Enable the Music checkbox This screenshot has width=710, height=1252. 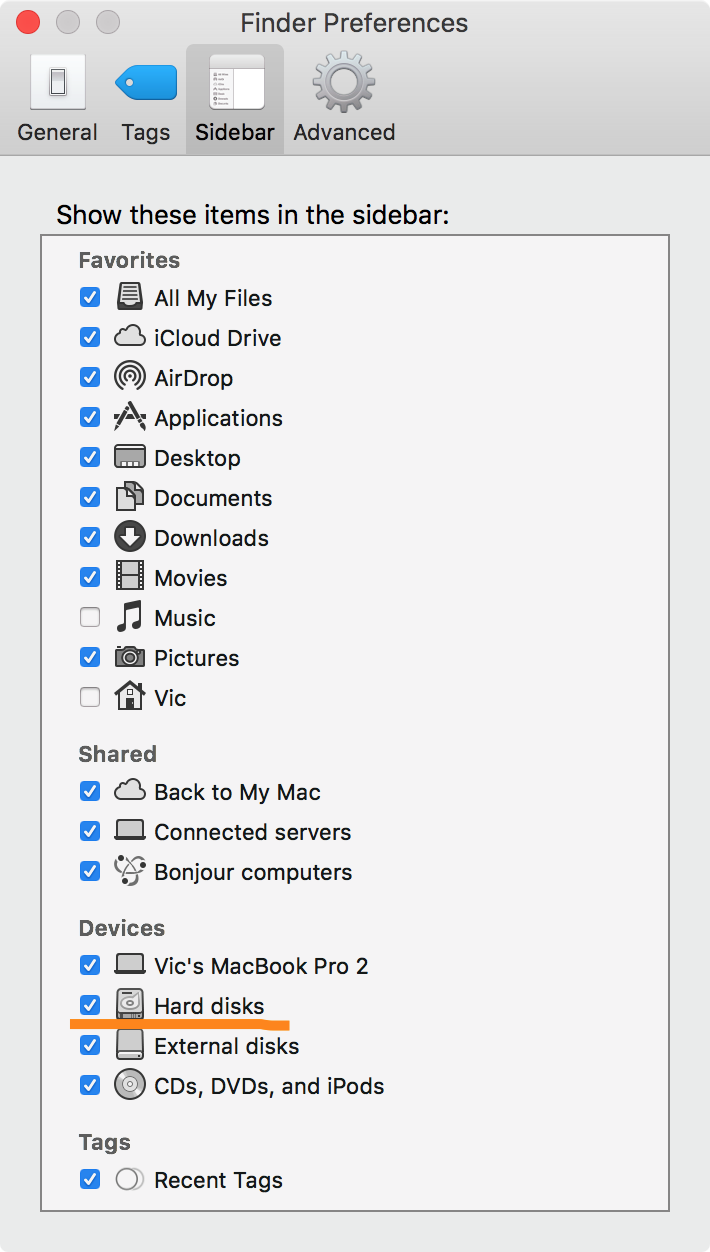tap(90, 617)
